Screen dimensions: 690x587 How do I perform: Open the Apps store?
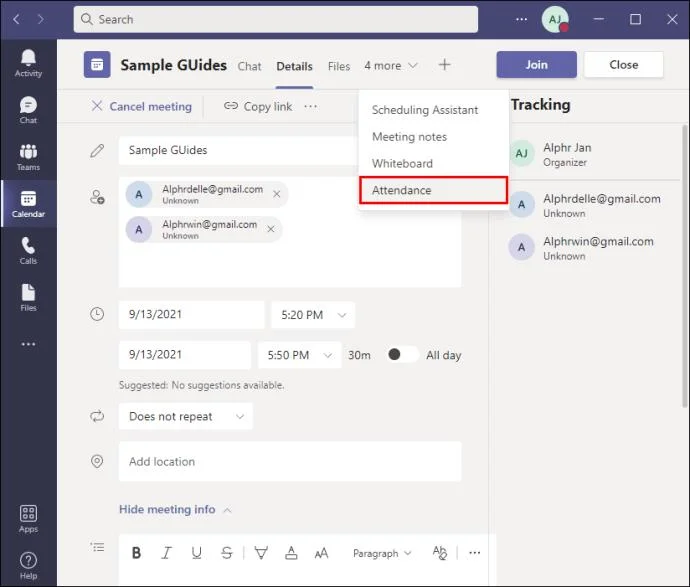pos(28,519)
